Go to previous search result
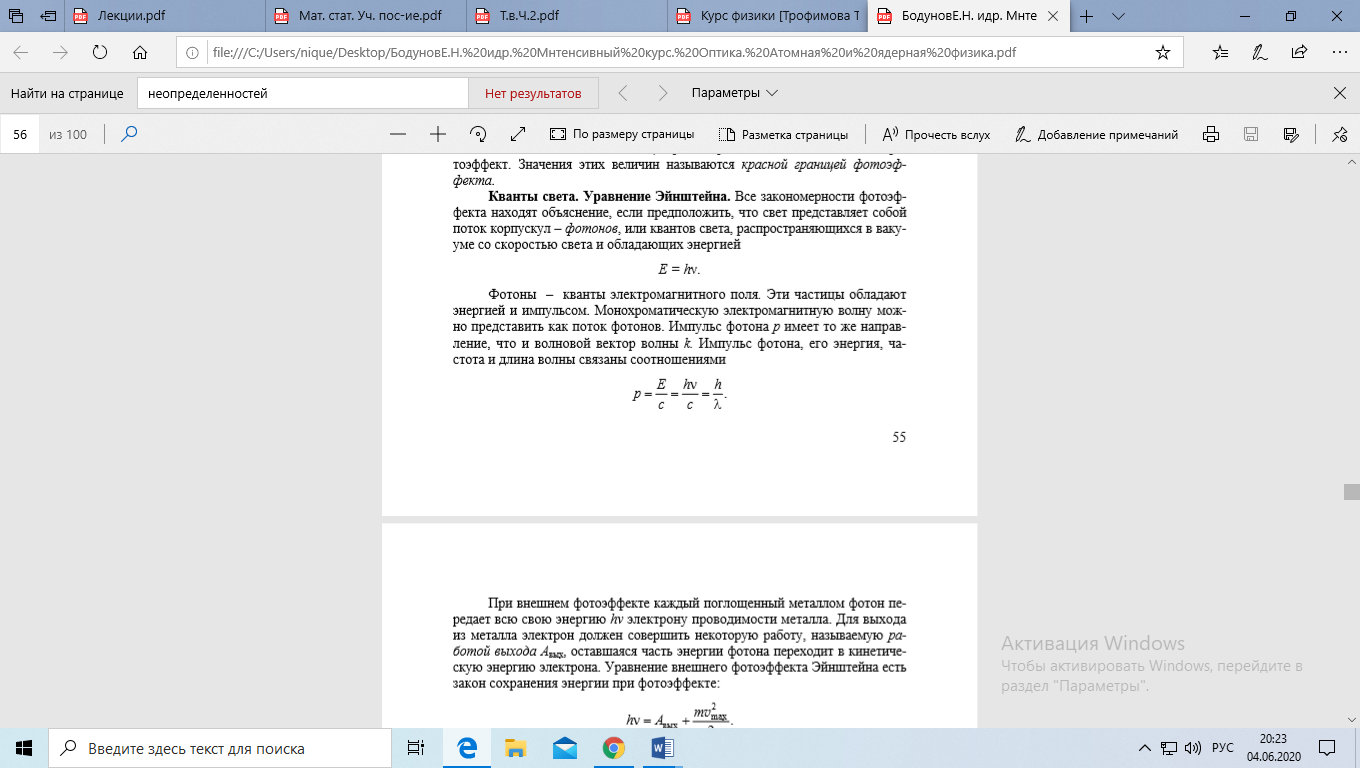The image size is (1360, 768). 623,93
